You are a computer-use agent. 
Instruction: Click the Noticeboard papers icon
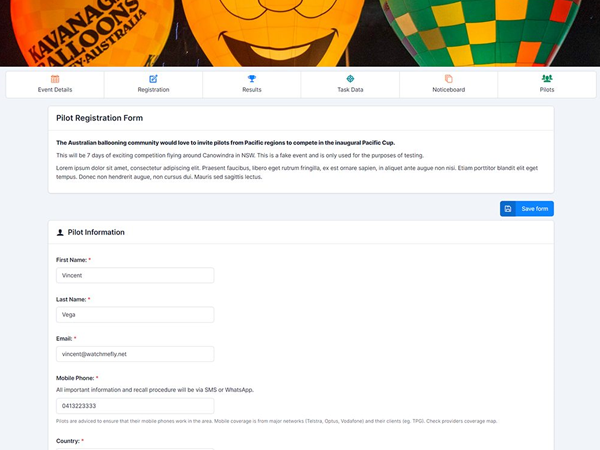(448, 79)
